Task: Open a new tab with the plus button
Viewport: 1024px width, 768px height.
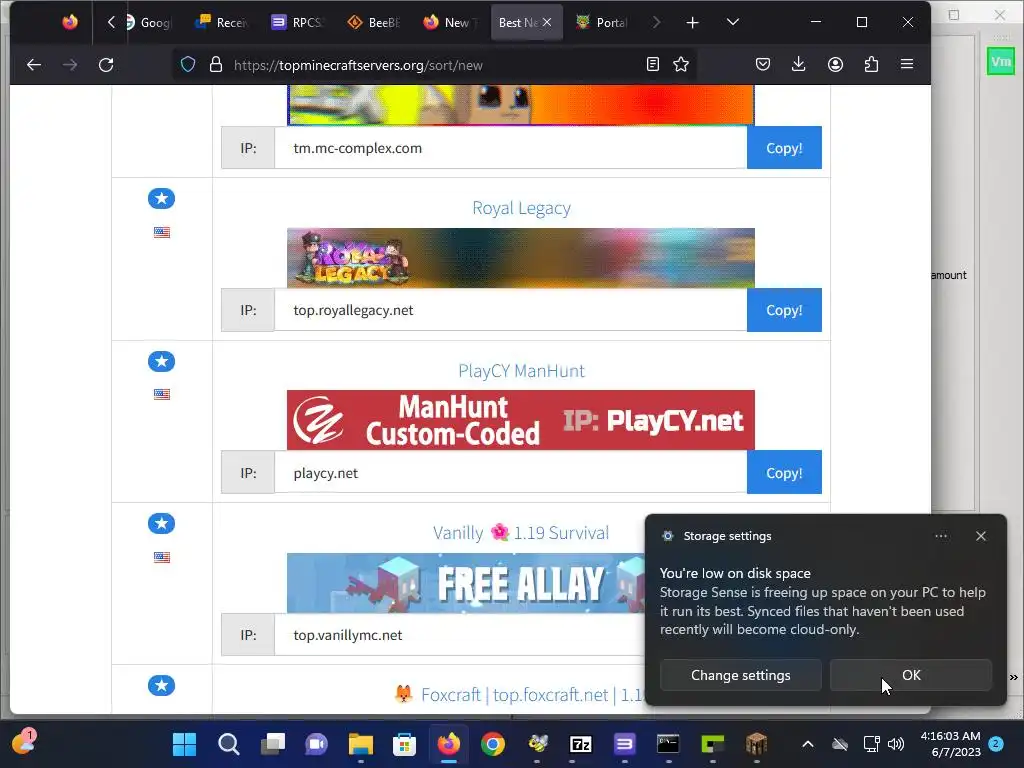Action: 693,23
